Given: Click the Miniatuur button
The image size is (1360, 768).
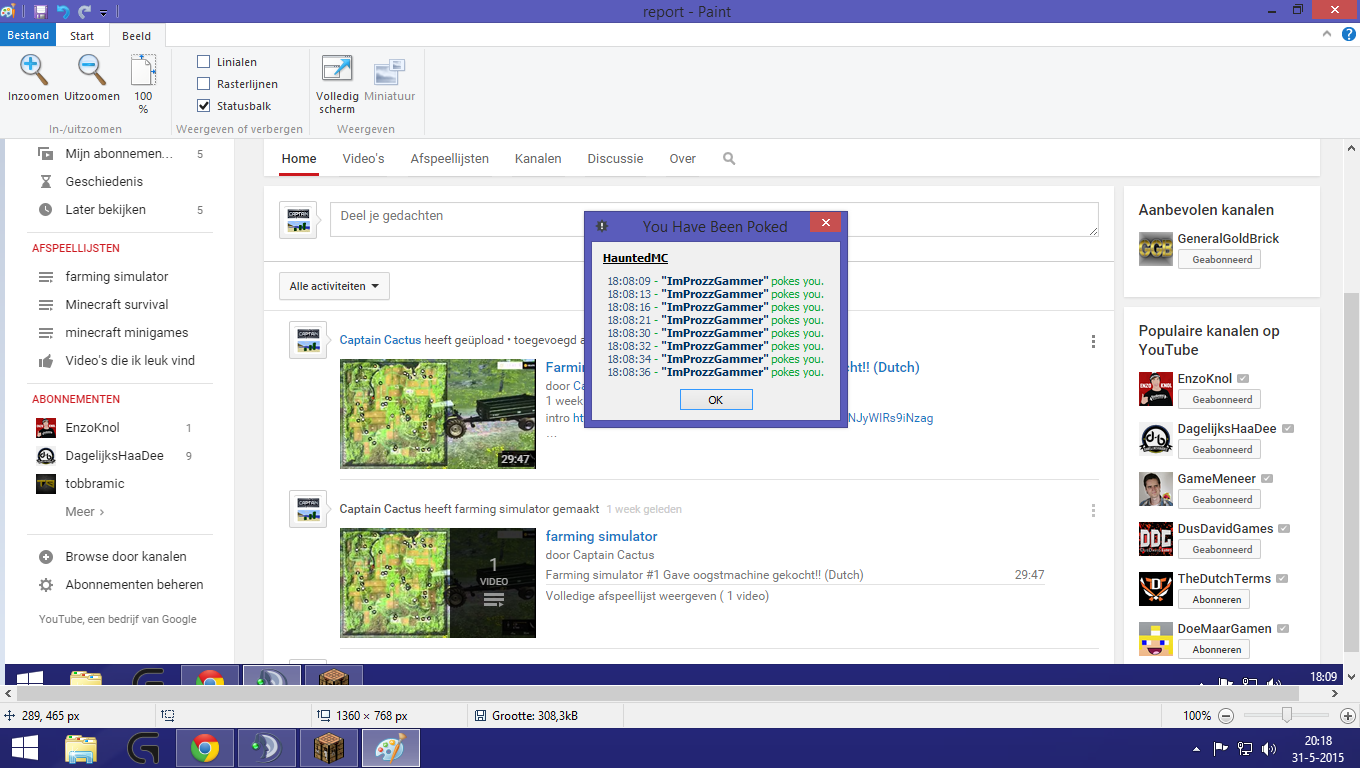Looking at the screenshot, I should coord(389,80).
